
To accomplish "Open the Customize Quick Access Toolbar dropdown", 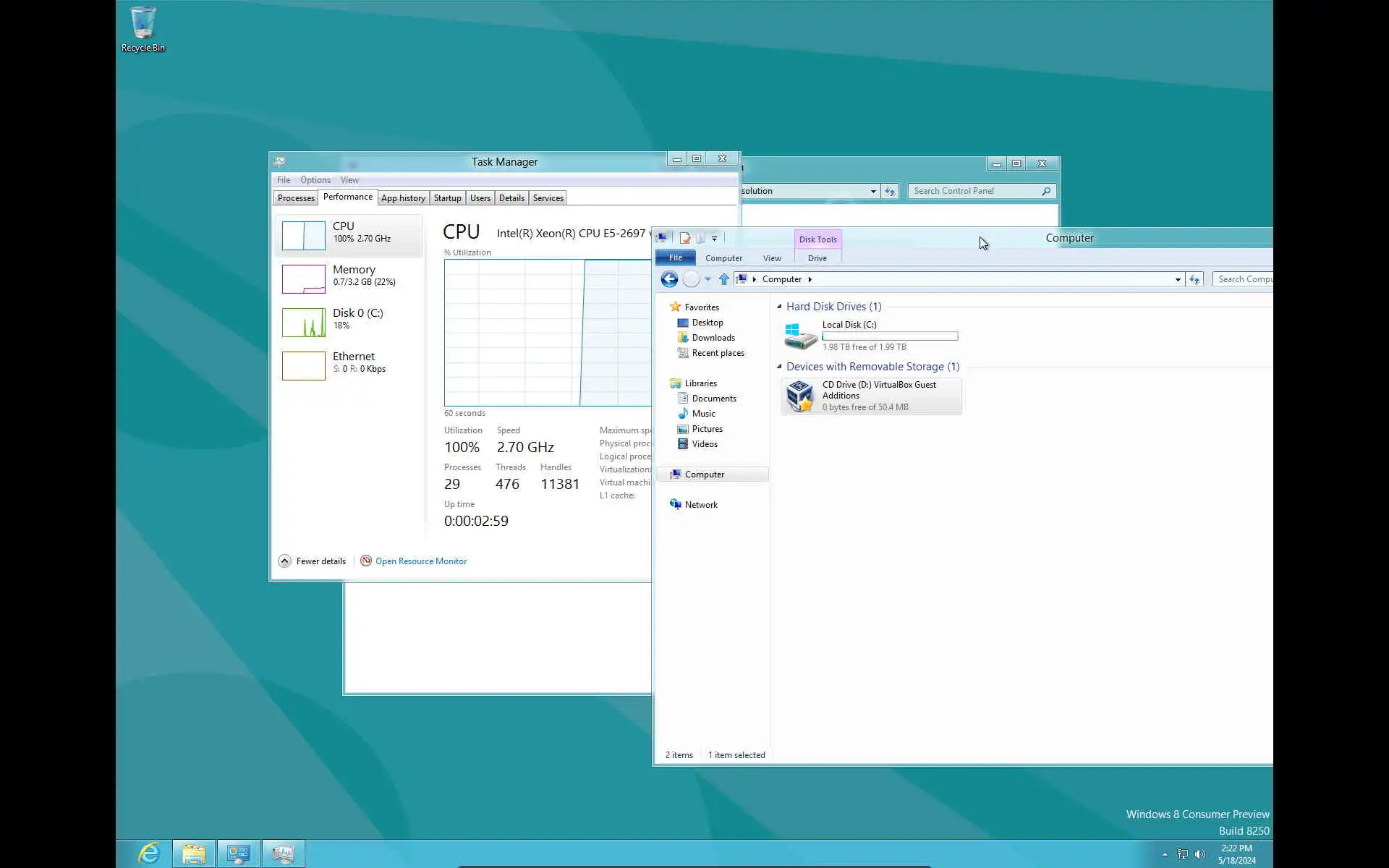I will tap(714, 238).
